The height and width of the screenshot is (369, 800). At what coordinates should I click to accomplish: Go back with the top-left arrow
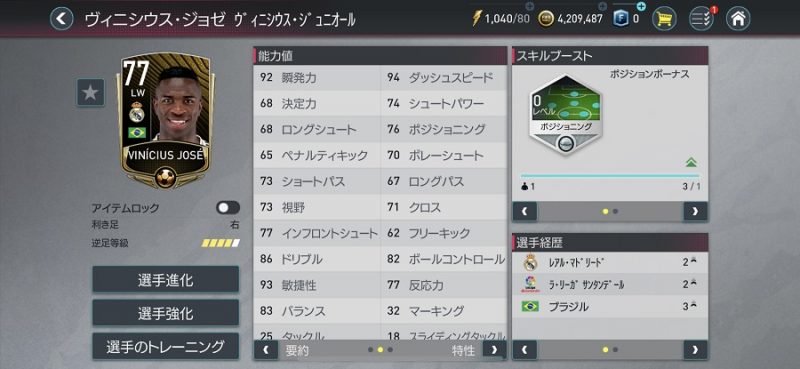tap(62, 19)
